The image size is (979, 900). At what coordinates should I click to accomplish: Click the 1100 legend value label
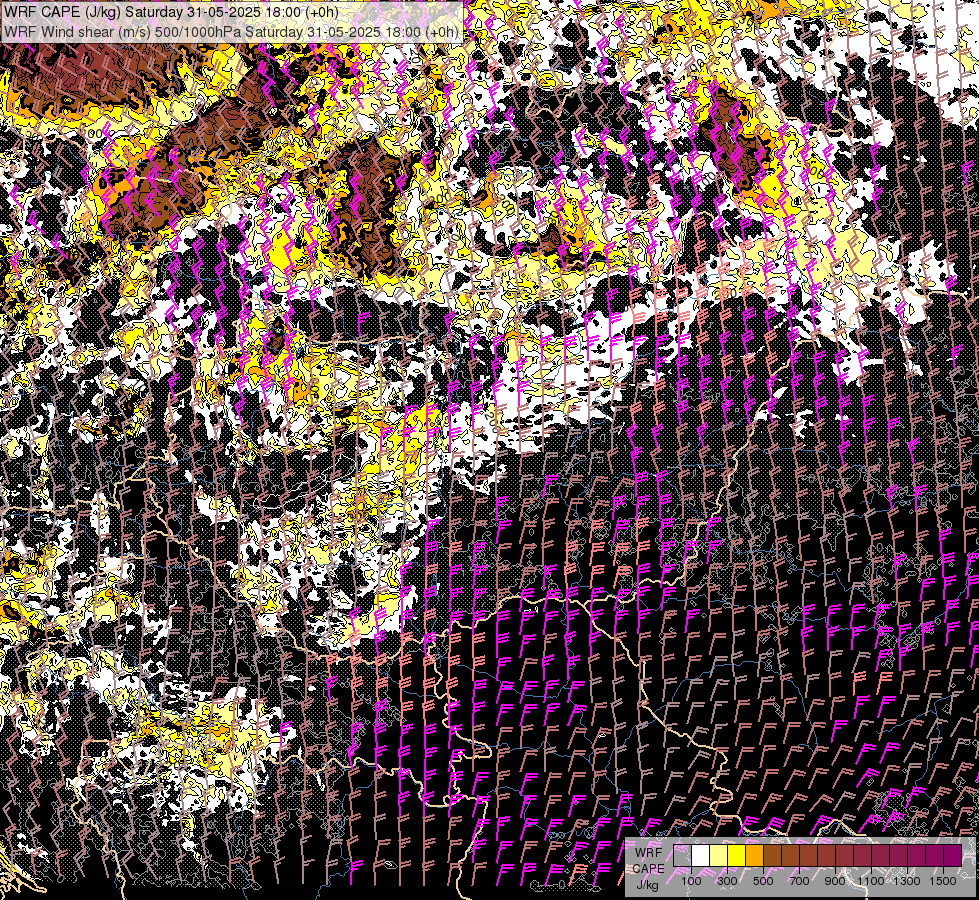[871, 881]
